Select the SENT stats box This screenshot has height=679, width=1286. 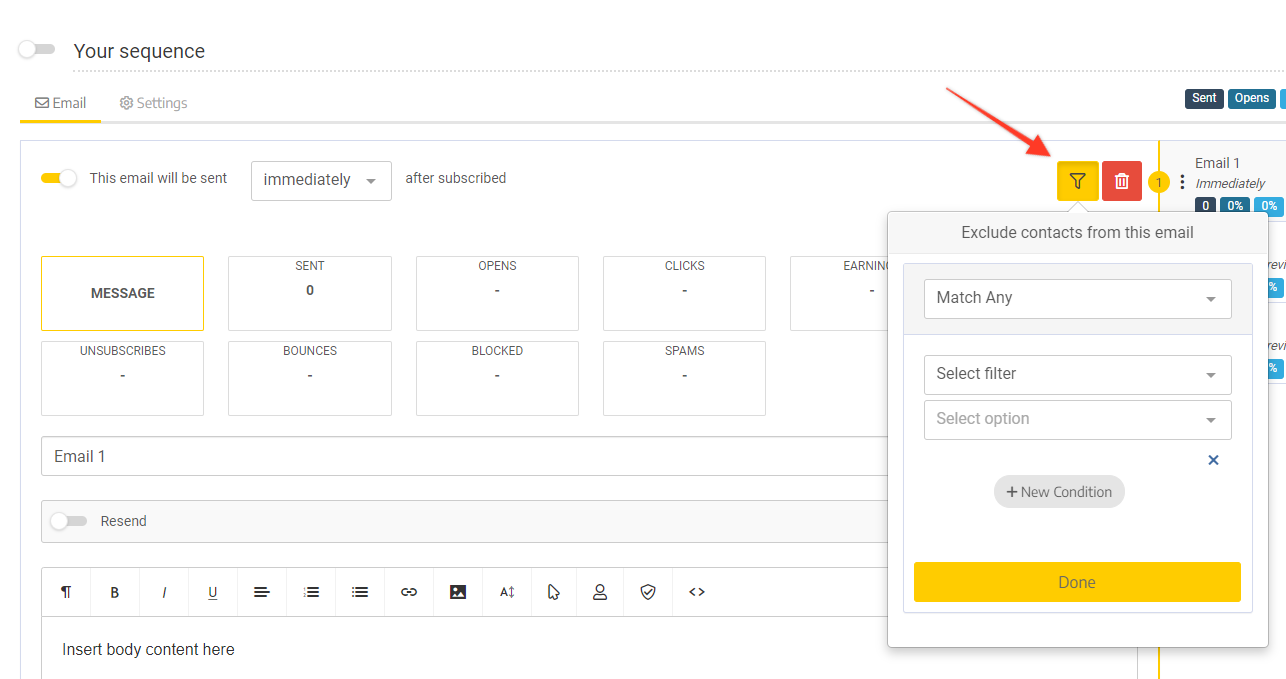310,293
